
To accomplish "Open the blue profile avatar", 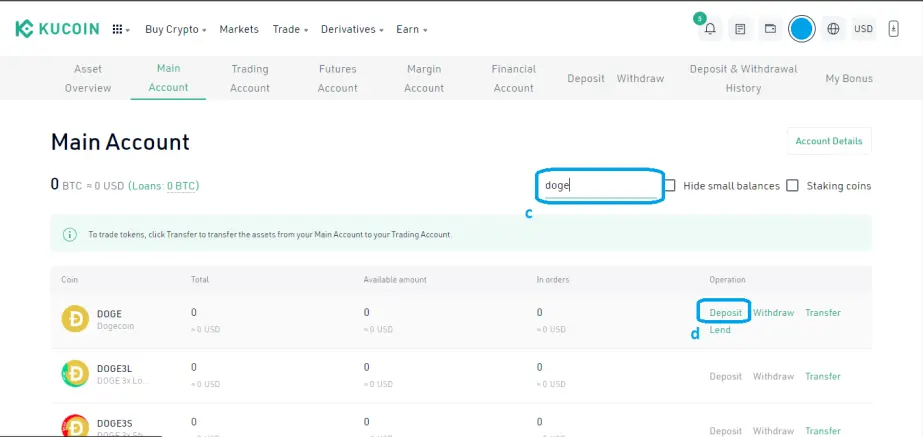I will (x=801, y=29).
